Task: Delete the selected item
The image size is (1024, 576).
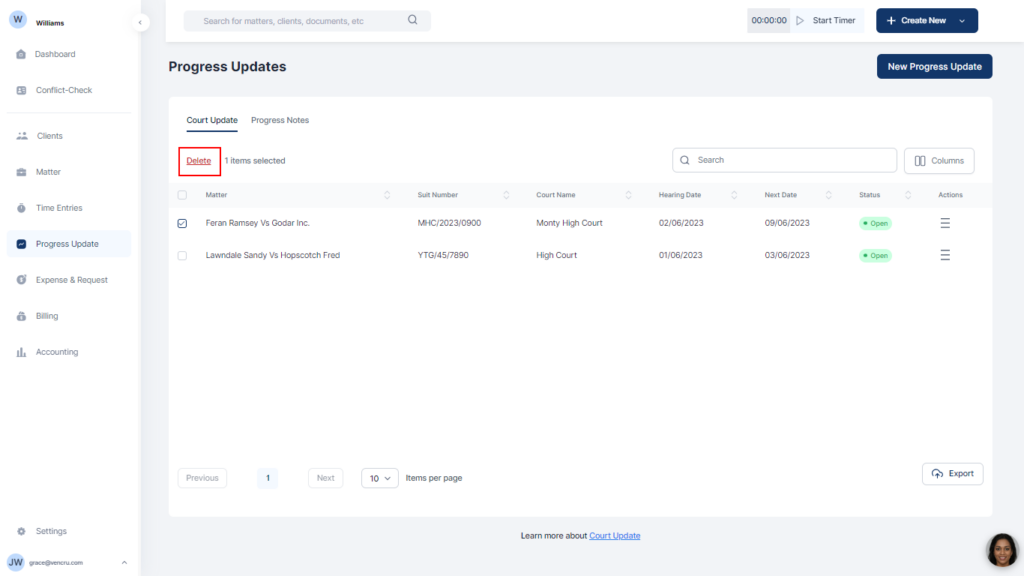Action: (199, 160)
